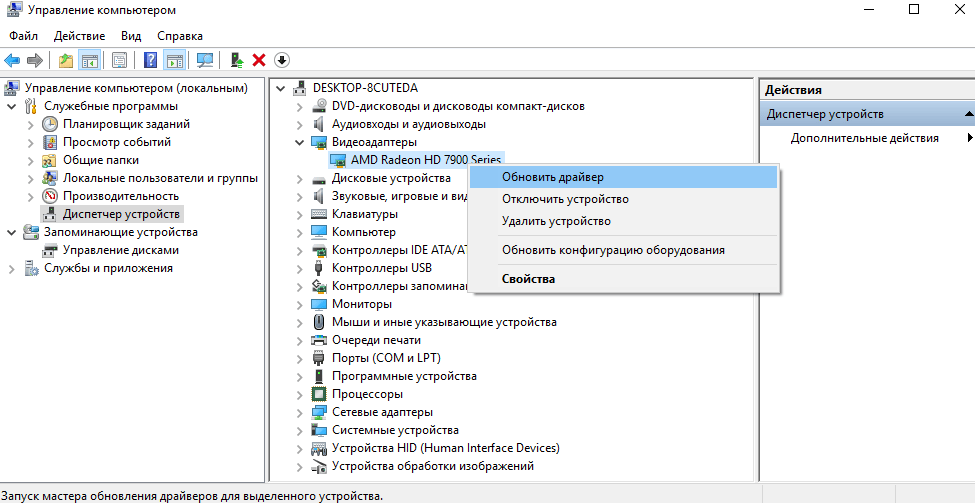Select Устройства обработки изображений category
The image size is (975, 503).
coord(433,466)
